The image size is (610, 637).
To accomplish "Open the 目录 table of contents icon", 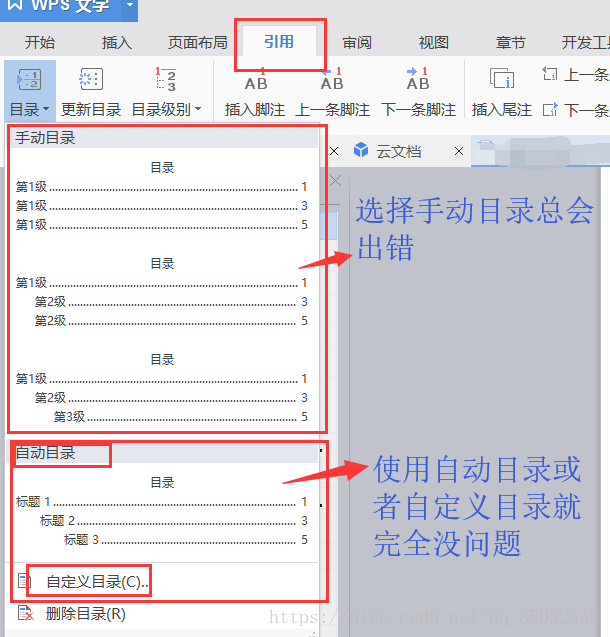I will pos(29,79).
